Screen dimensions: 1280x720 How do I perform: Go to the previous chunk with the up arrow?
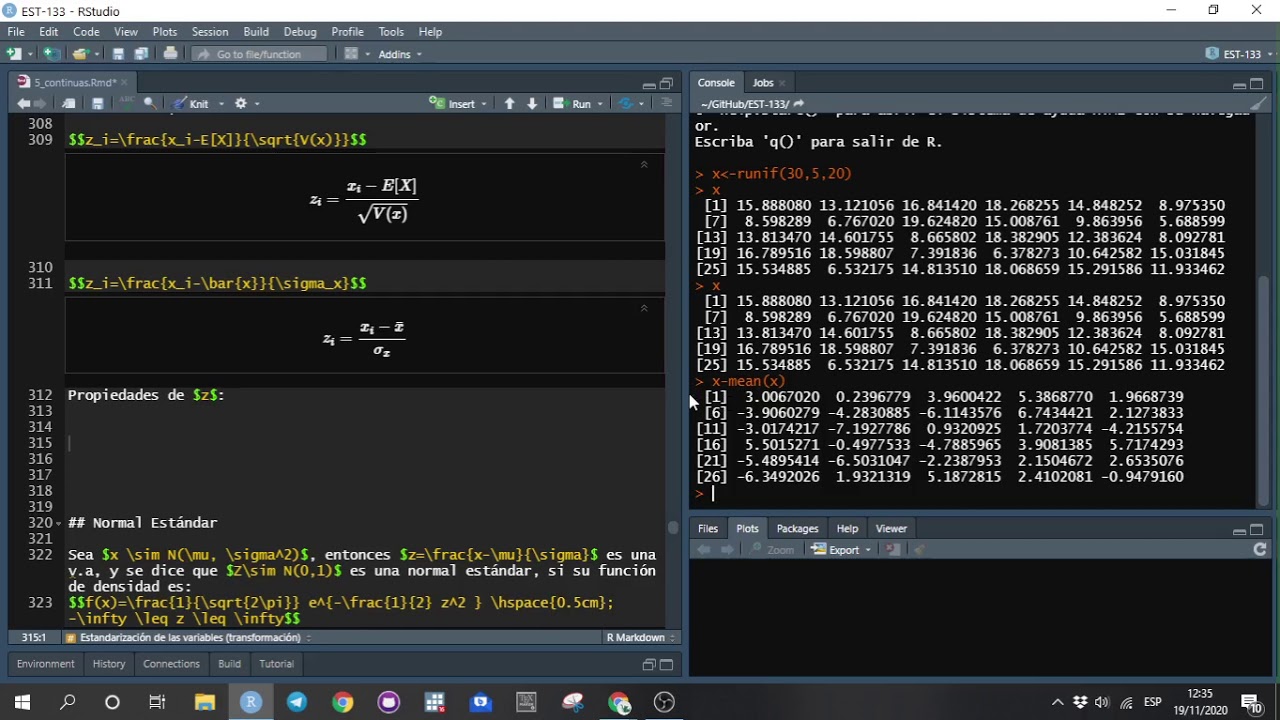(510, 104)
